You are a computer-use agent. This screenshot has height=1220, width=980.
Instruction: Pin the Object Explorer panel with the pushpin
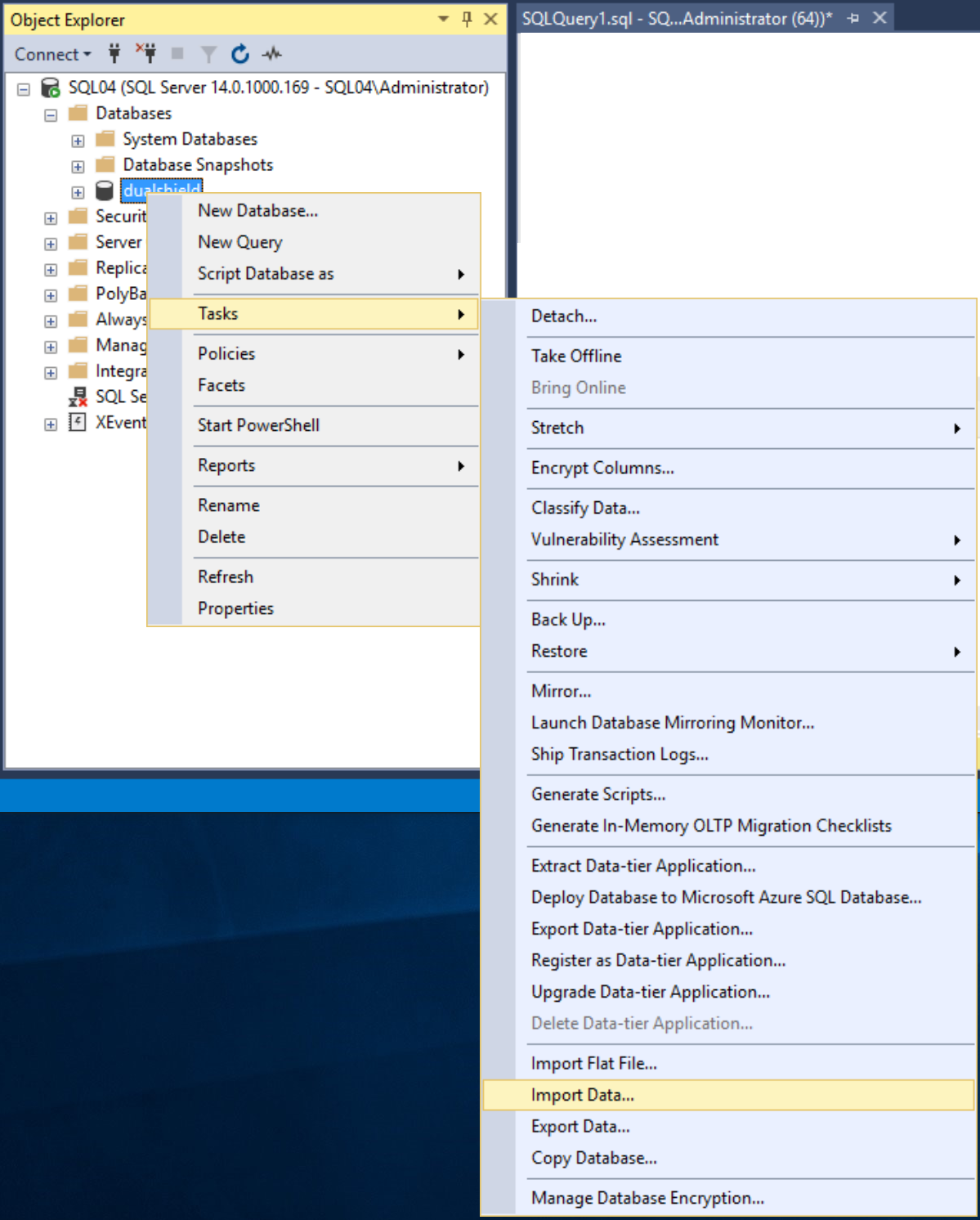[467, 19]
